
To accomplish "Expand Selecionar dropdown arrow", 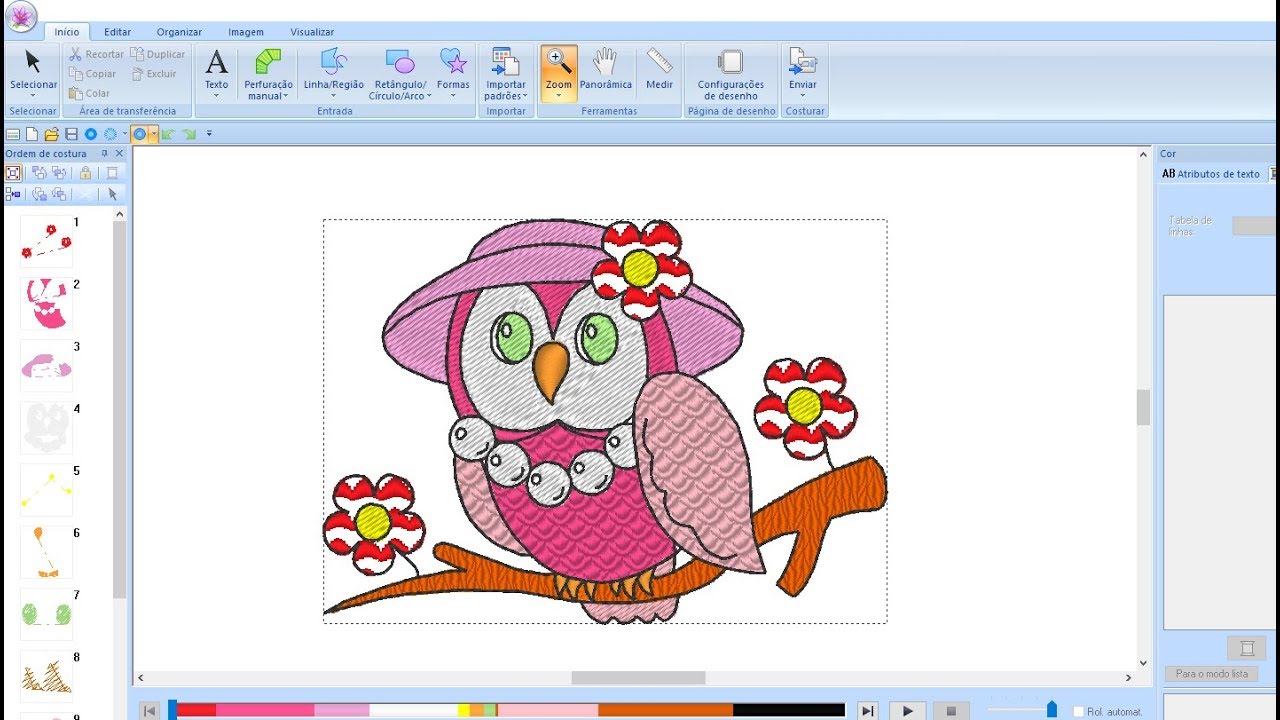I will pos(33,97).
